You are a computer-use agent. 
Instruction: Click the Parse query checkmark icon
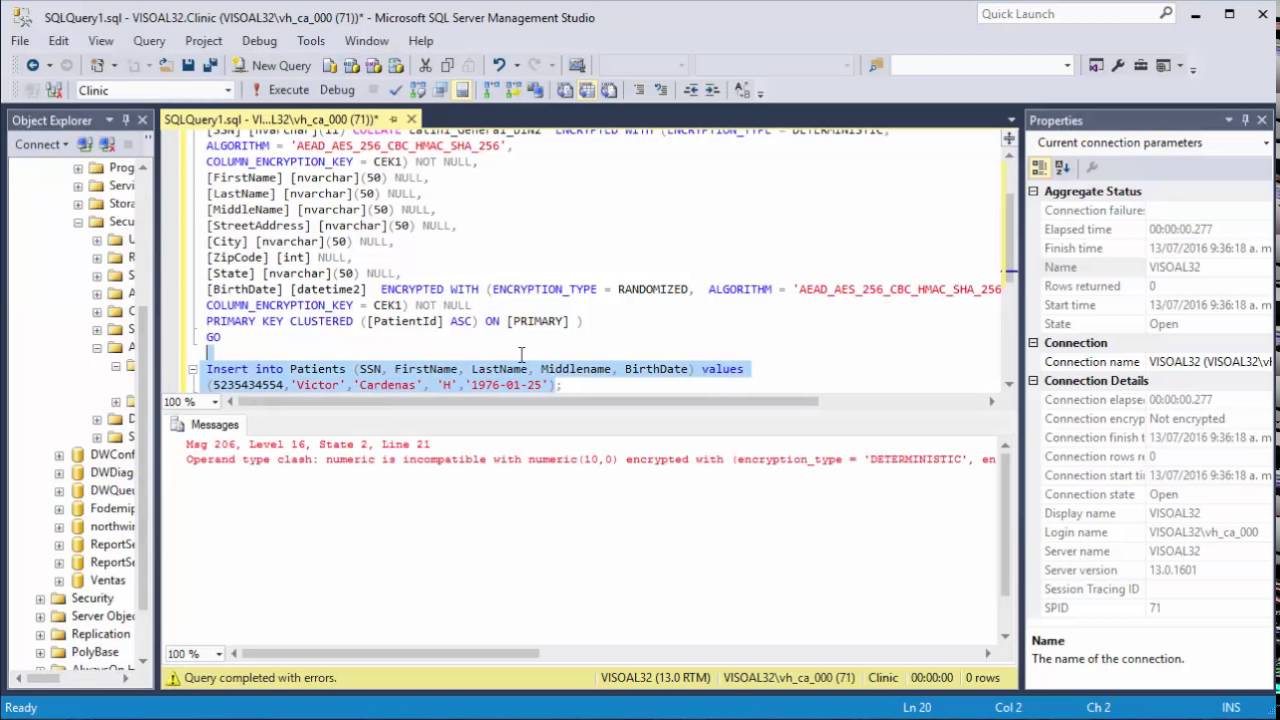[396, 90]
